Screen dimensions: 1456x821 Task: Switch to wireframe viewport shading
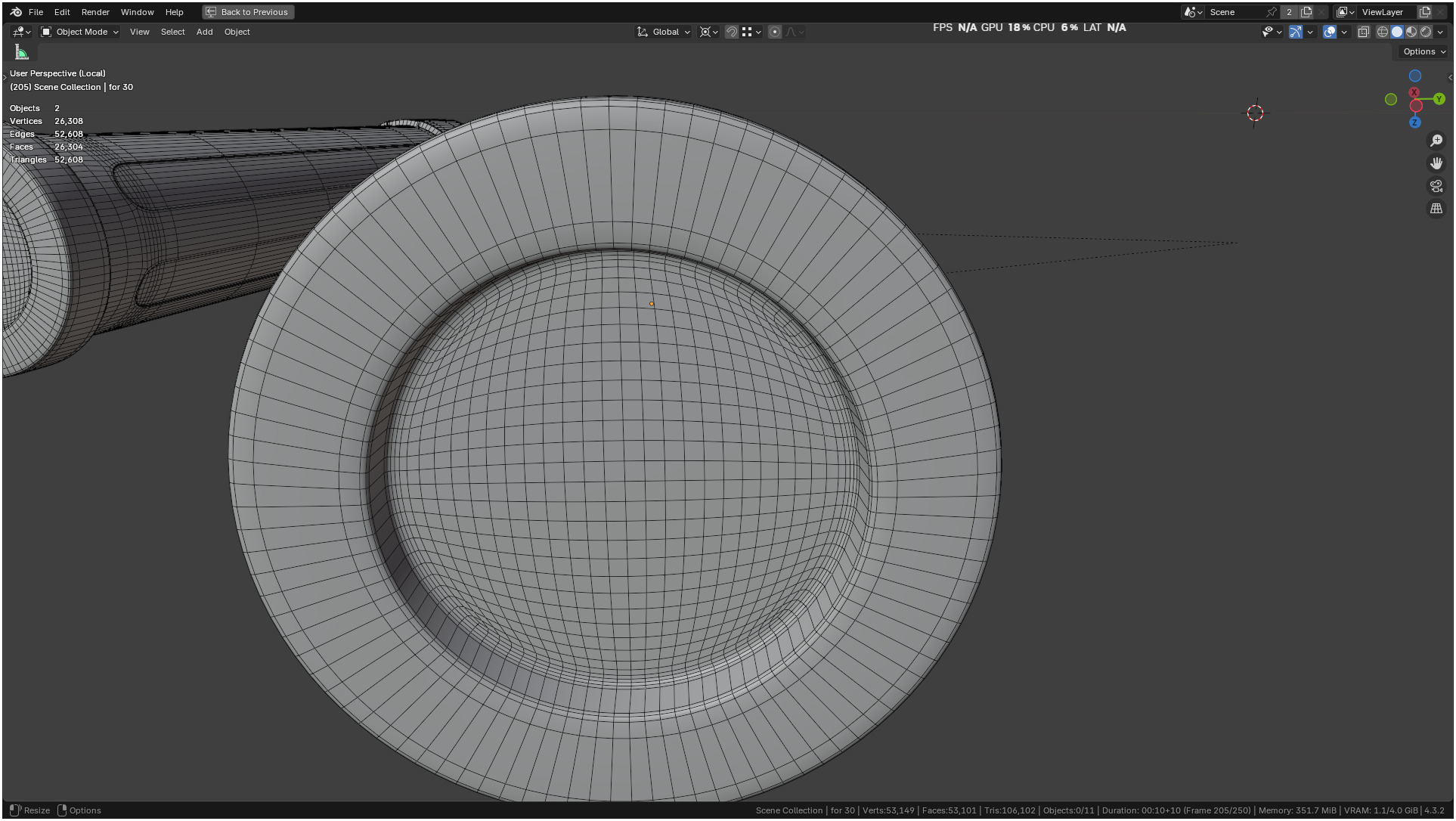tap(1382, 32)
